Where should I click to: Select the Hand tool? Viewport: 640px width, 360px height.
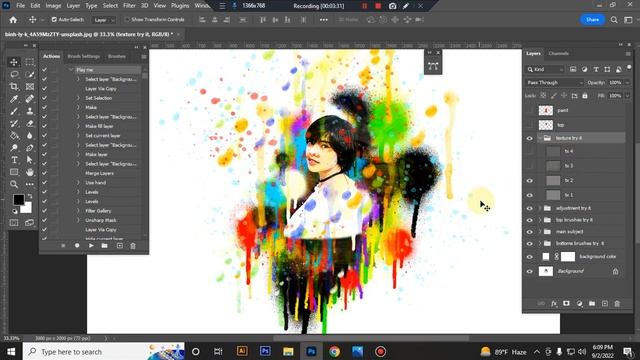29,172
